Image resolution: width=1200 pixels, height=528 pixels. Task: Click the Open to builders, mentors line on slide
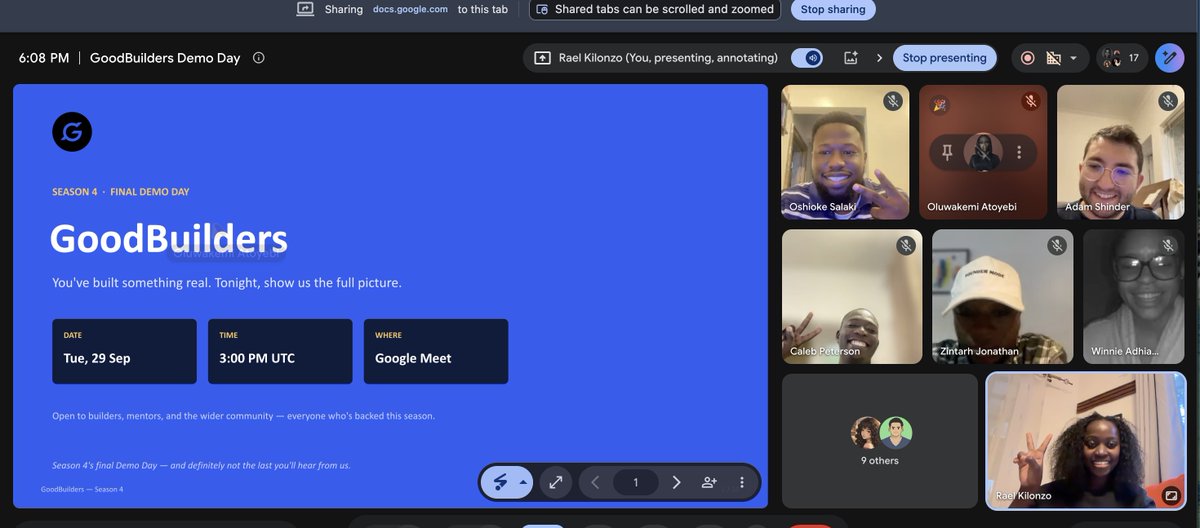[x=243, y=415]
